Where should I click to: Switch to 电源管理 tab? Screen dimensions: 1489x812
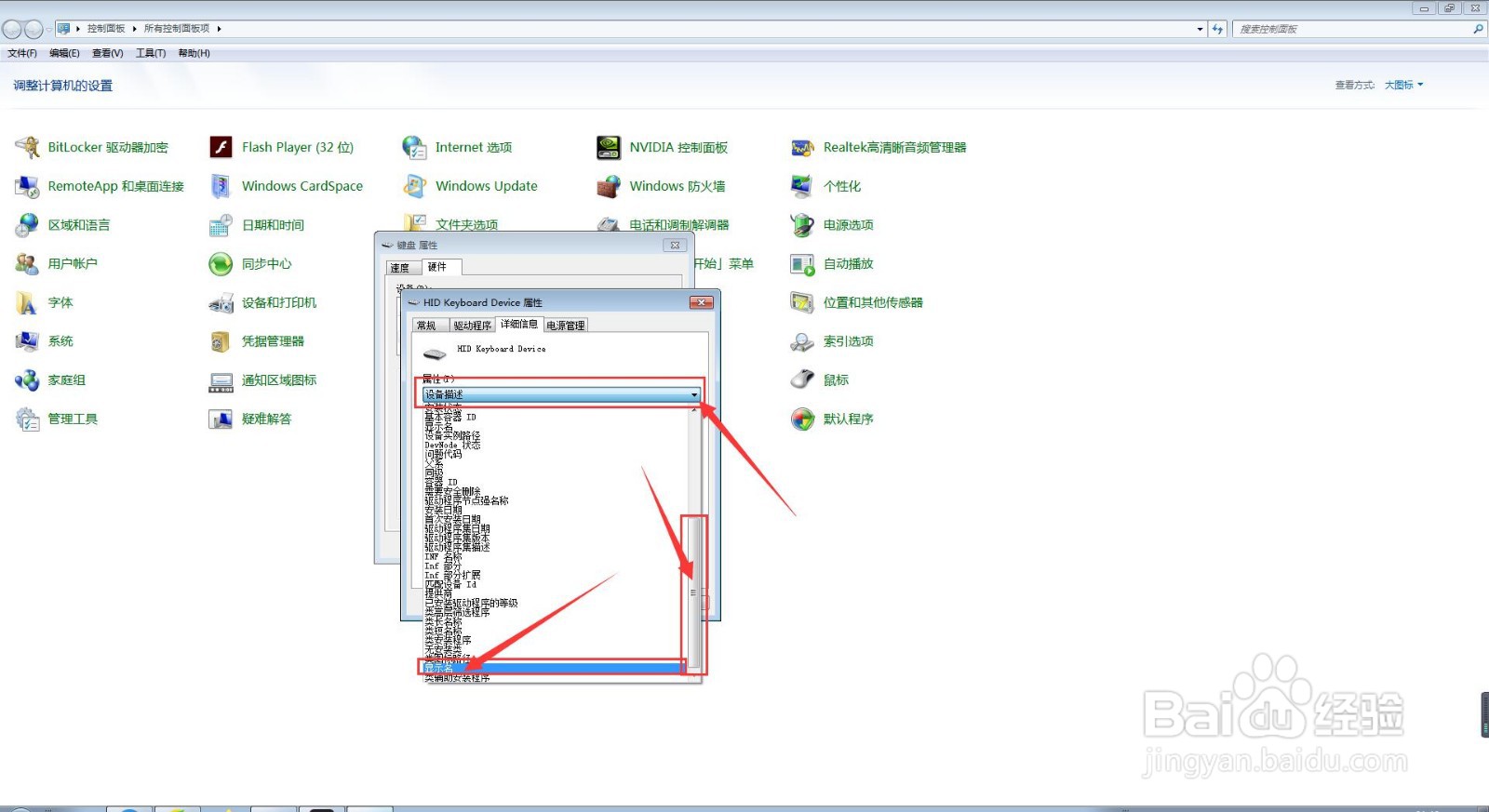[566, 326]
